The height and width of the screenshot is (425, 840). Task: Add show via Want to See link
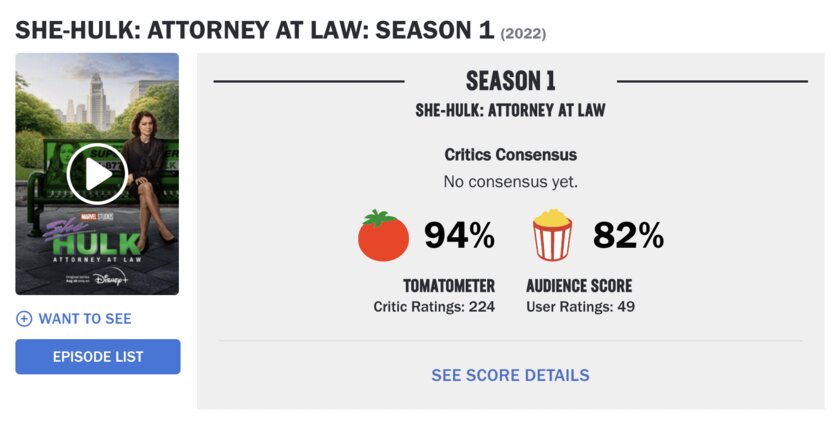85,319
